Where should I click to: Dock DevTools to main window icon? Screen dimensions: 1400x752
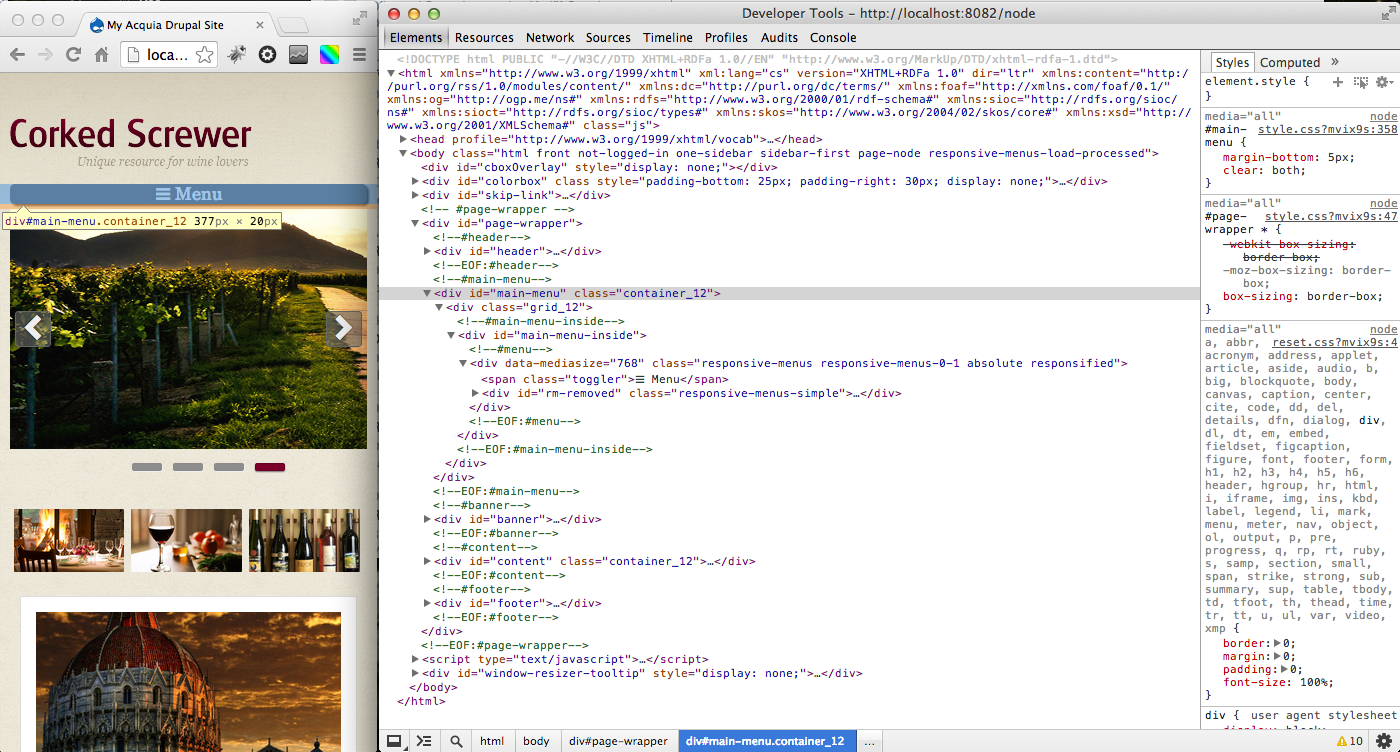[394, 741]
